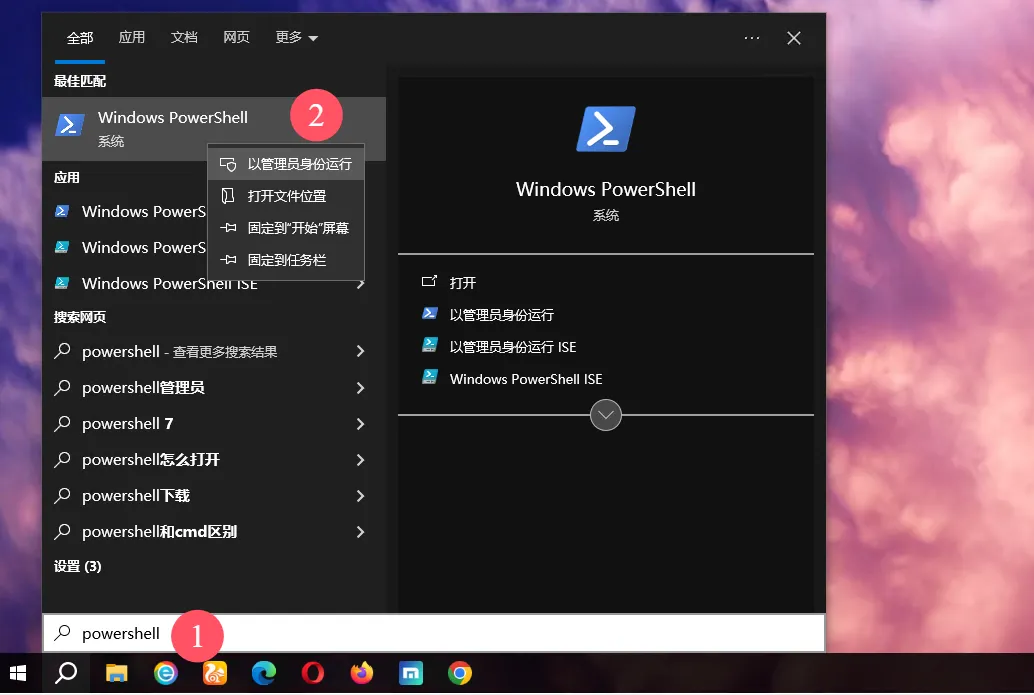This screenshot has height=695, width=1034.
Task: Click 以管理员身份运行 in the preview pane
Action: tap(501, 315)
